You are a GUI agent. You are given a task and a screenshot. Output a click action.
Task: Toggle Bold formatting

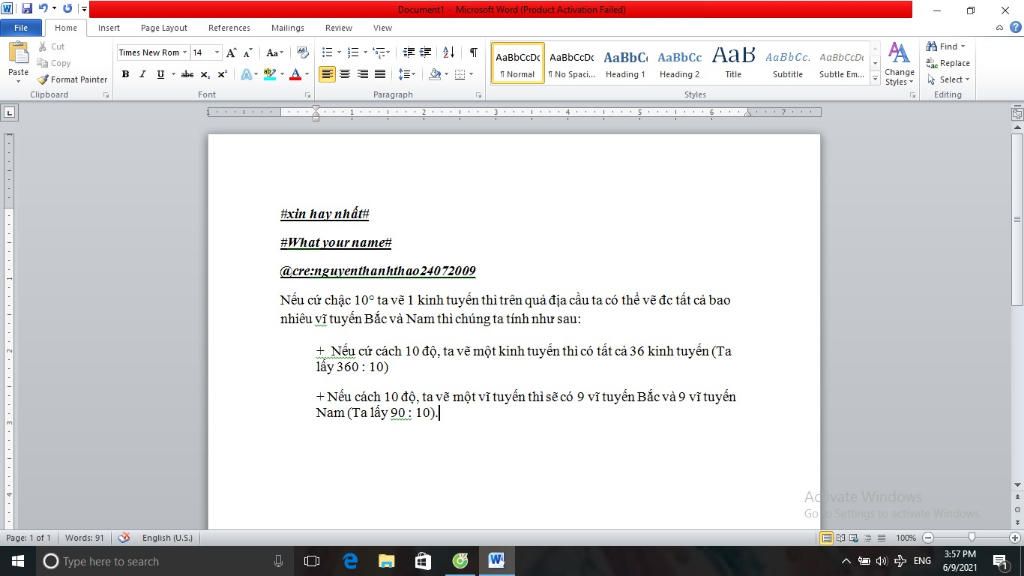[125, 74]
